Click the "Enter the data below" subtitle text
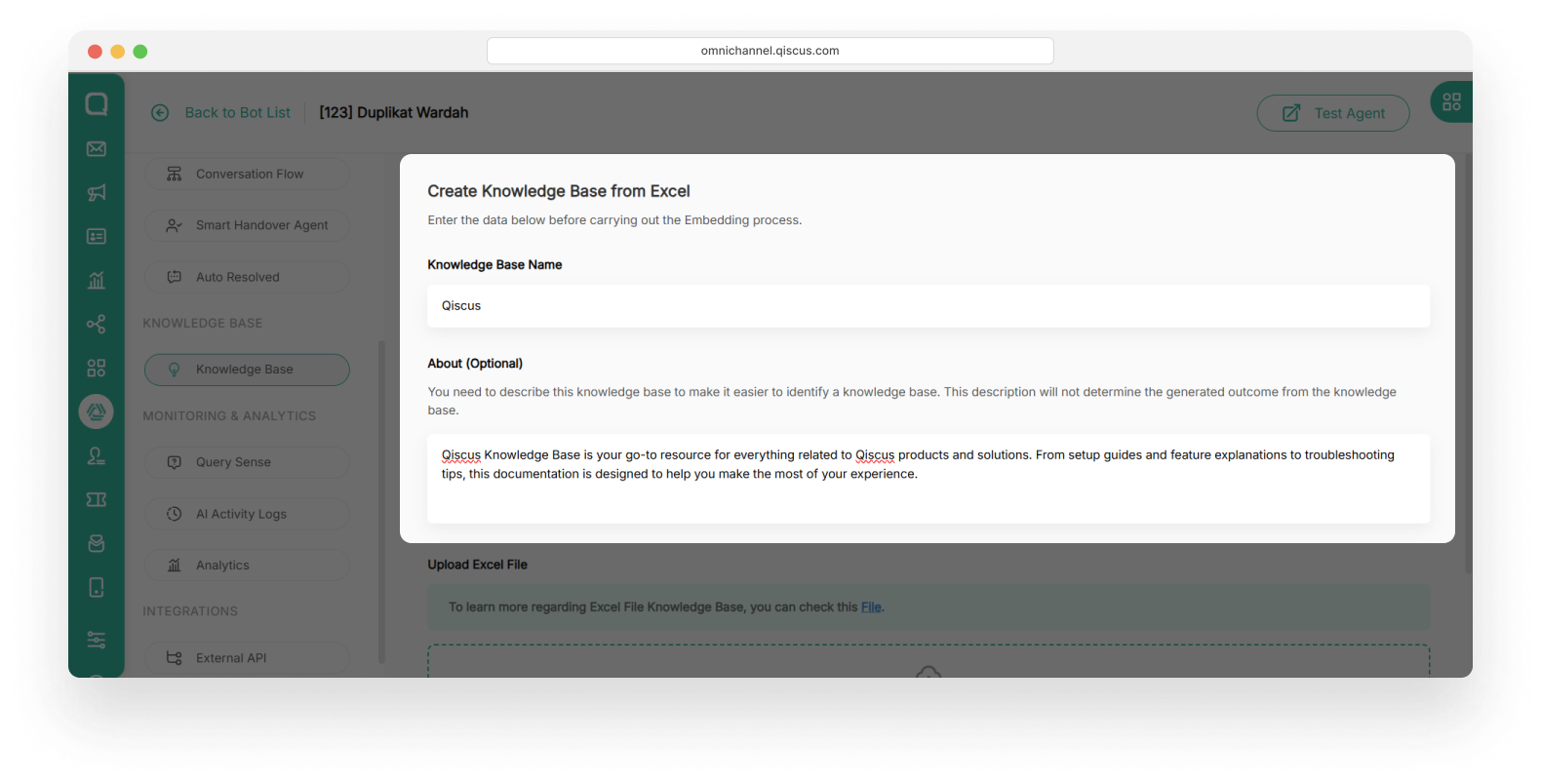This screenshot has width=1541, height=784. pyautogui.click(x=614, y=220)
